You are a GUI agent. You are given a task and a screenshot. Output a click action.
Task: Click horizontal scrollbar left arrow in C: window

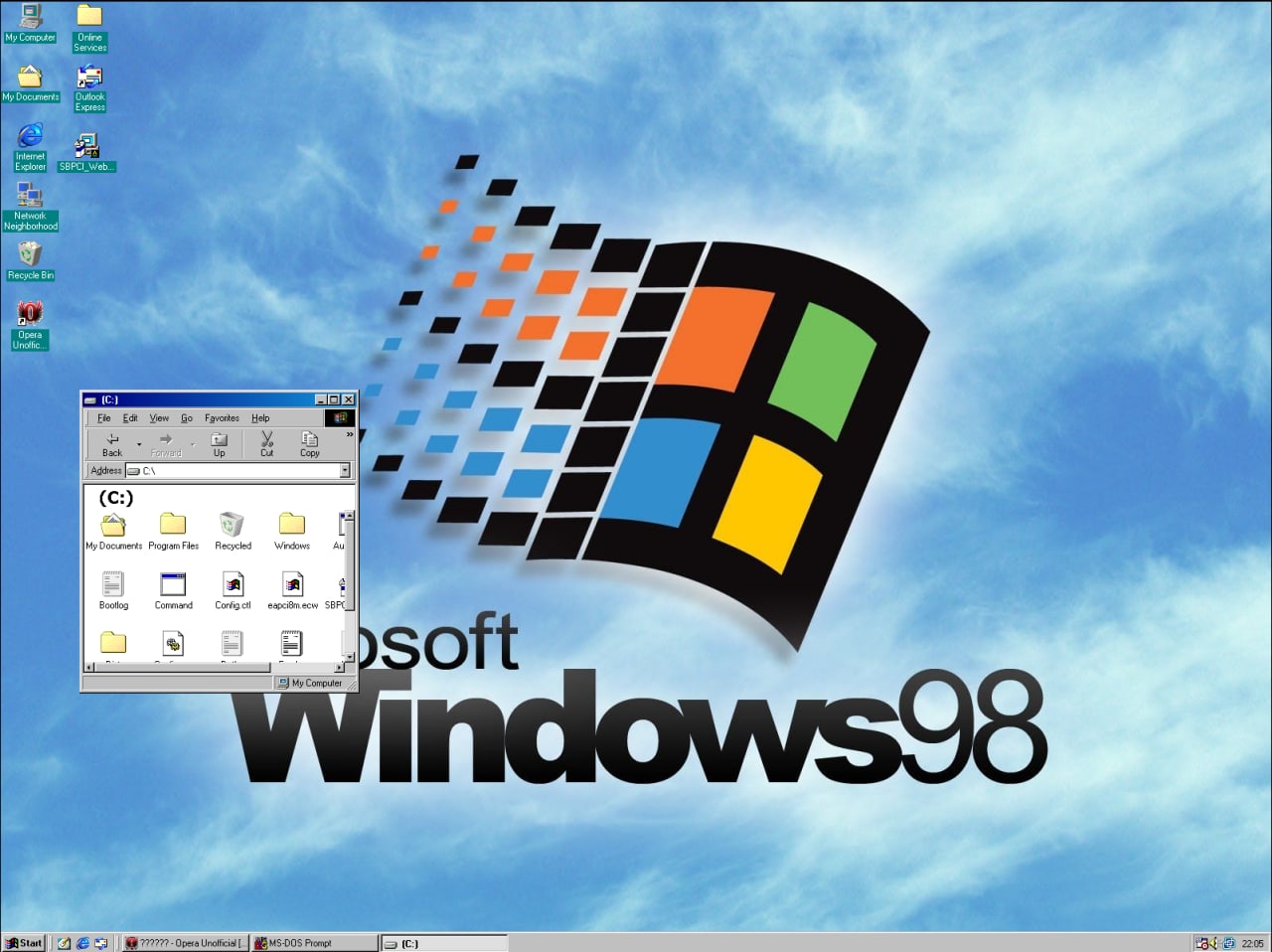coord(89,668)
